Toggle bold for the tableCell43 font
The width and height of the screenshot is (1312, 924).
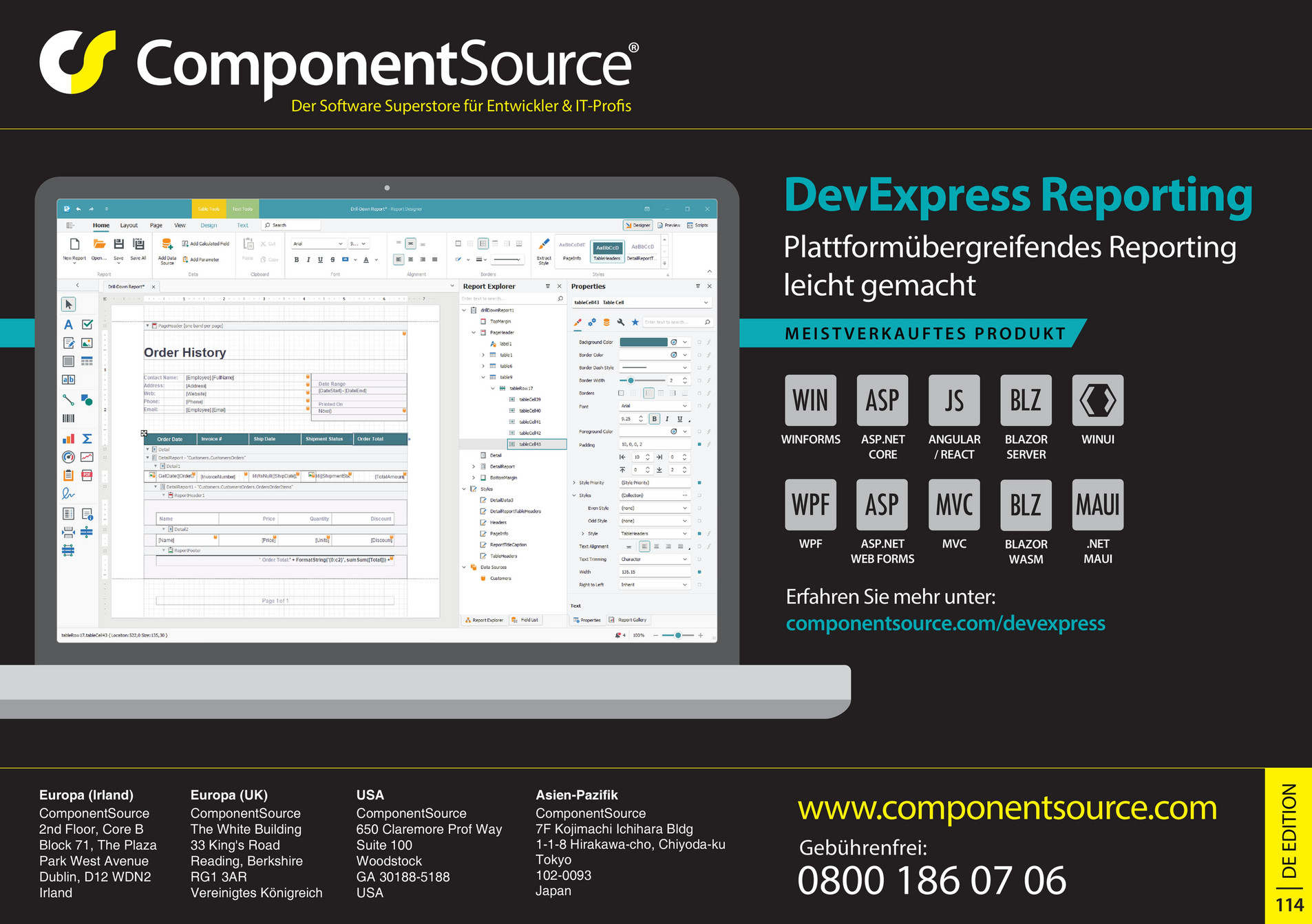[x=655, y=419]
